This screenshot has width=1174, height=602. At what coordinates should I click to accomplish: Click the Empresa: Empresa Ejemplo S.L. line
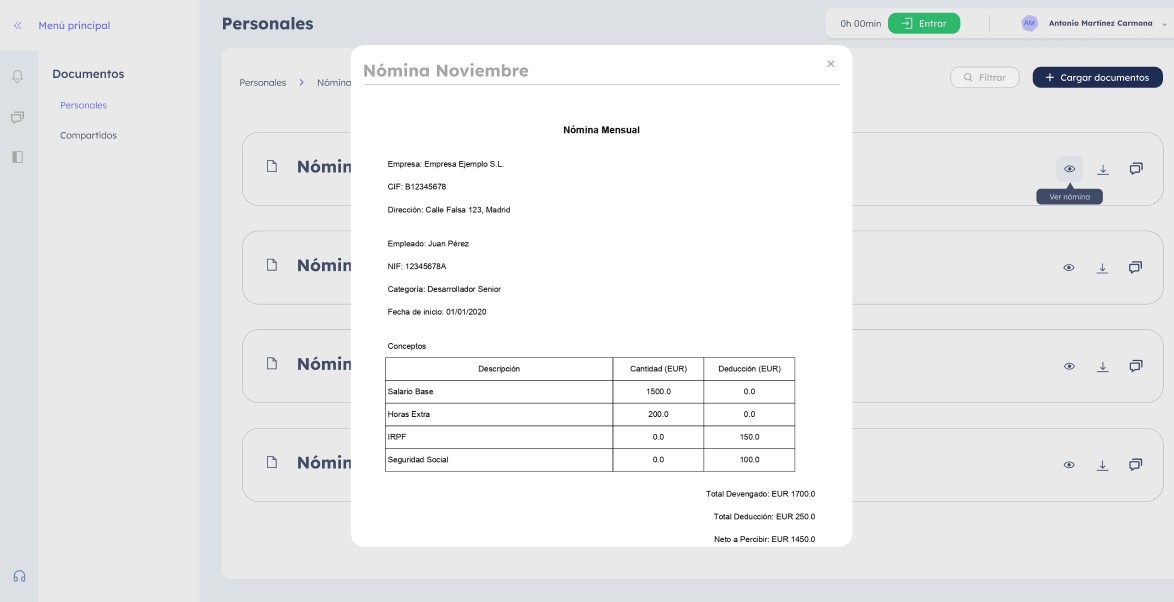(x=446, y=164)
